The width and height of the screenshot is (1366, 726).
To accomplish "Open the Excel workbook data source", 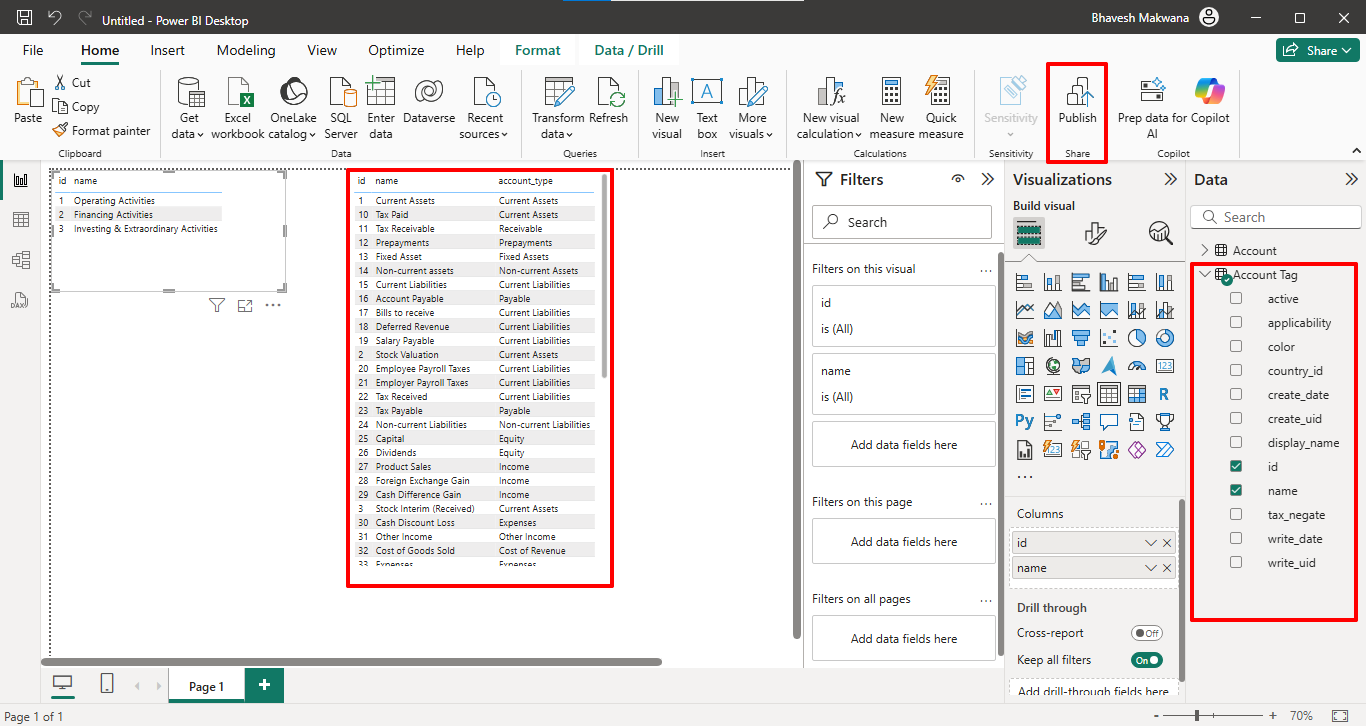I will pos(238,108).
